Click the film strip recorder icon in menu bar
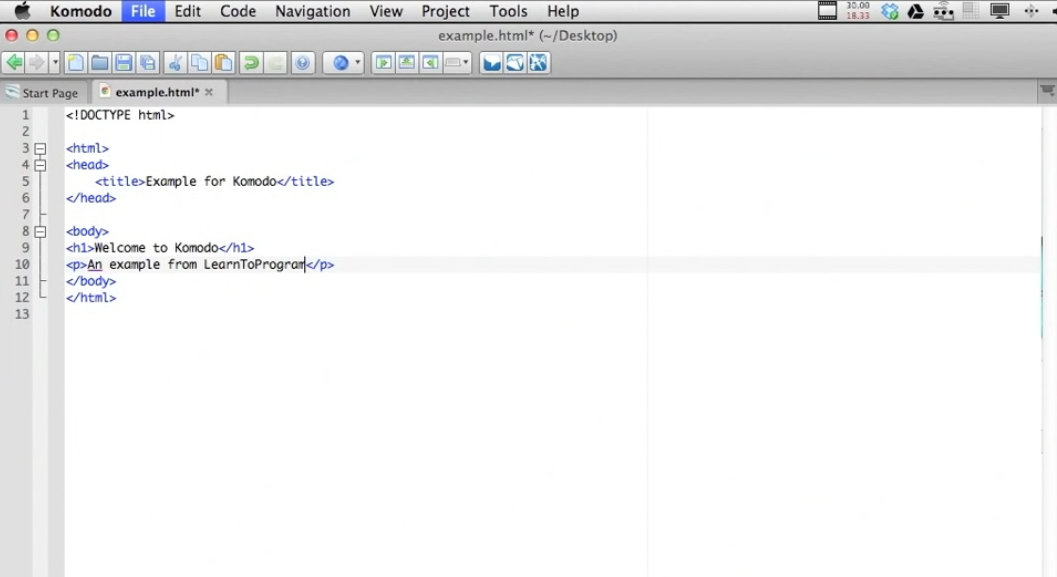 (827, 11)
